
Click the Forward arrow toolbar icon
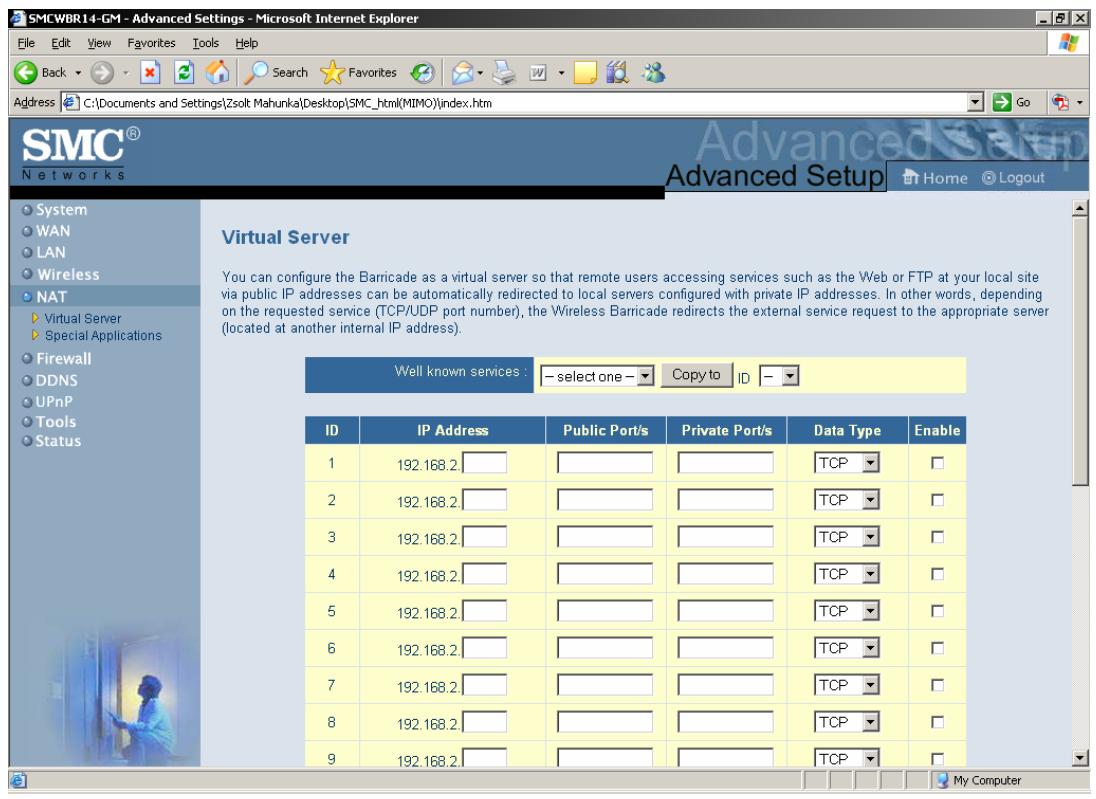(102, 73)
